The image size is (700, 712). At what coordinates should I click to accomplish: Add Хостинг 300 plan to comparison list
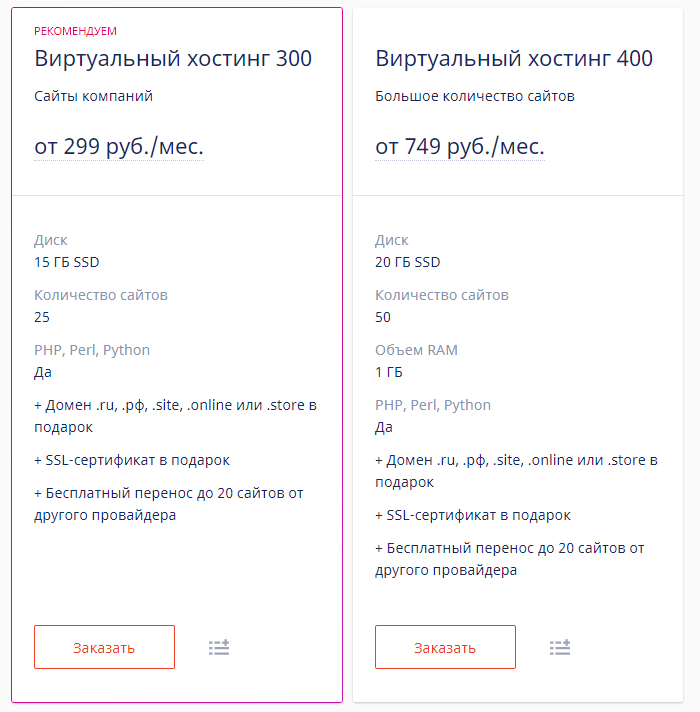pyautogui.click(x=219, y=647)
